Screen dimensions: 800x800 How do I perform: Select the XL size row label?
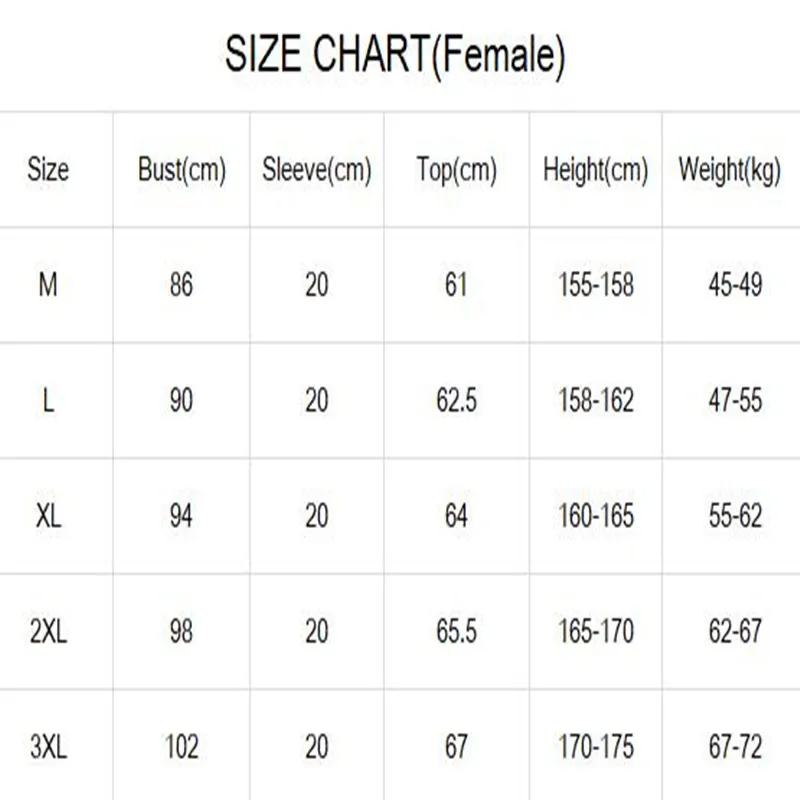(48, 516)
